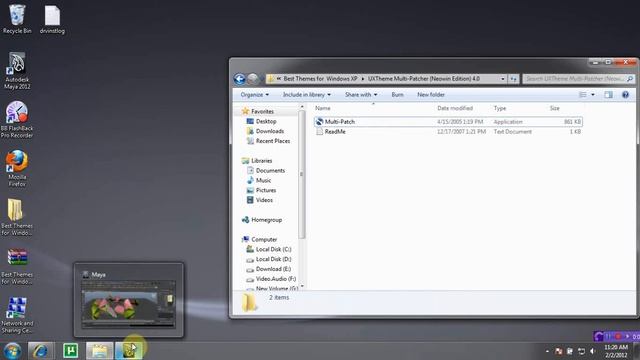Open the taskbar clock and date
The width and height of the screenshot is (640, 360).
click(616, 351)
